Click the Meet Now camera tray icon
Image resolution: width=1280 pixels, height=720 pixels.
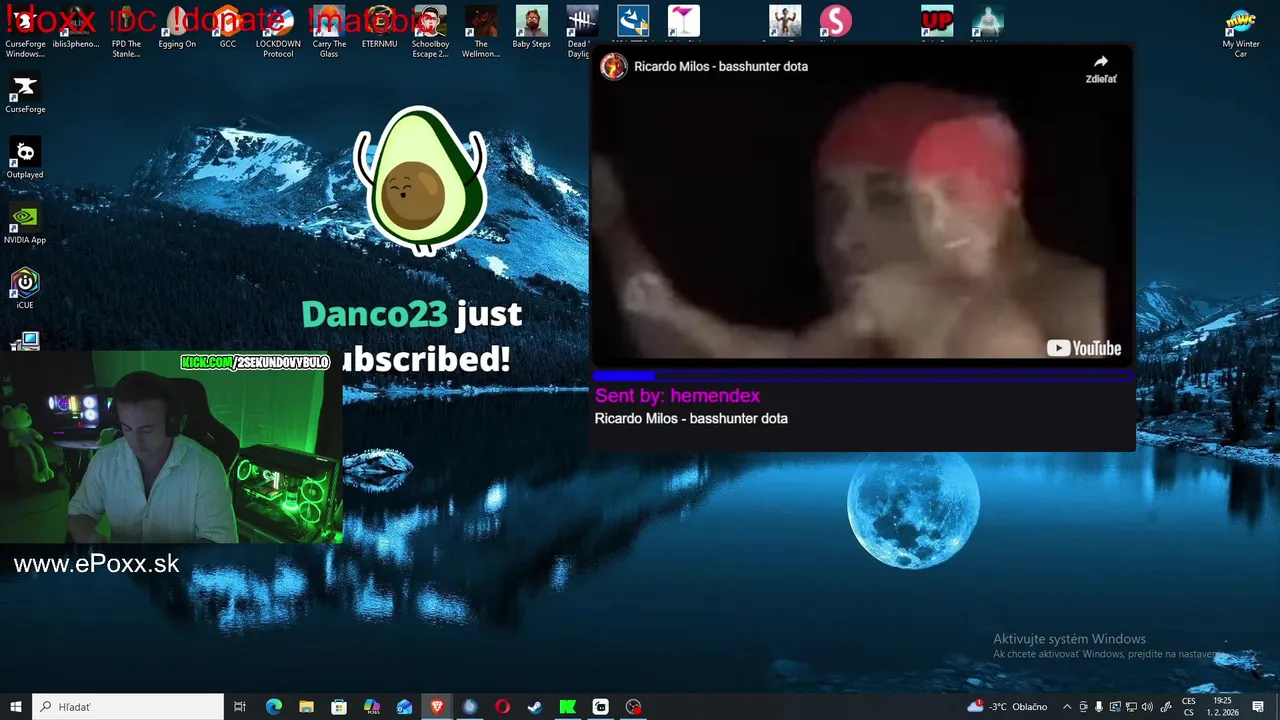coord(1083,707)
